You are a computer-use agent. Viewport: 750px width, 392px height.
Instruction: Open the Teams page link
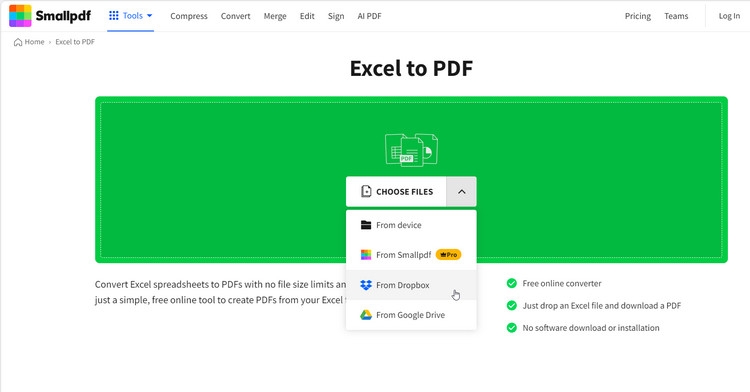676,16
